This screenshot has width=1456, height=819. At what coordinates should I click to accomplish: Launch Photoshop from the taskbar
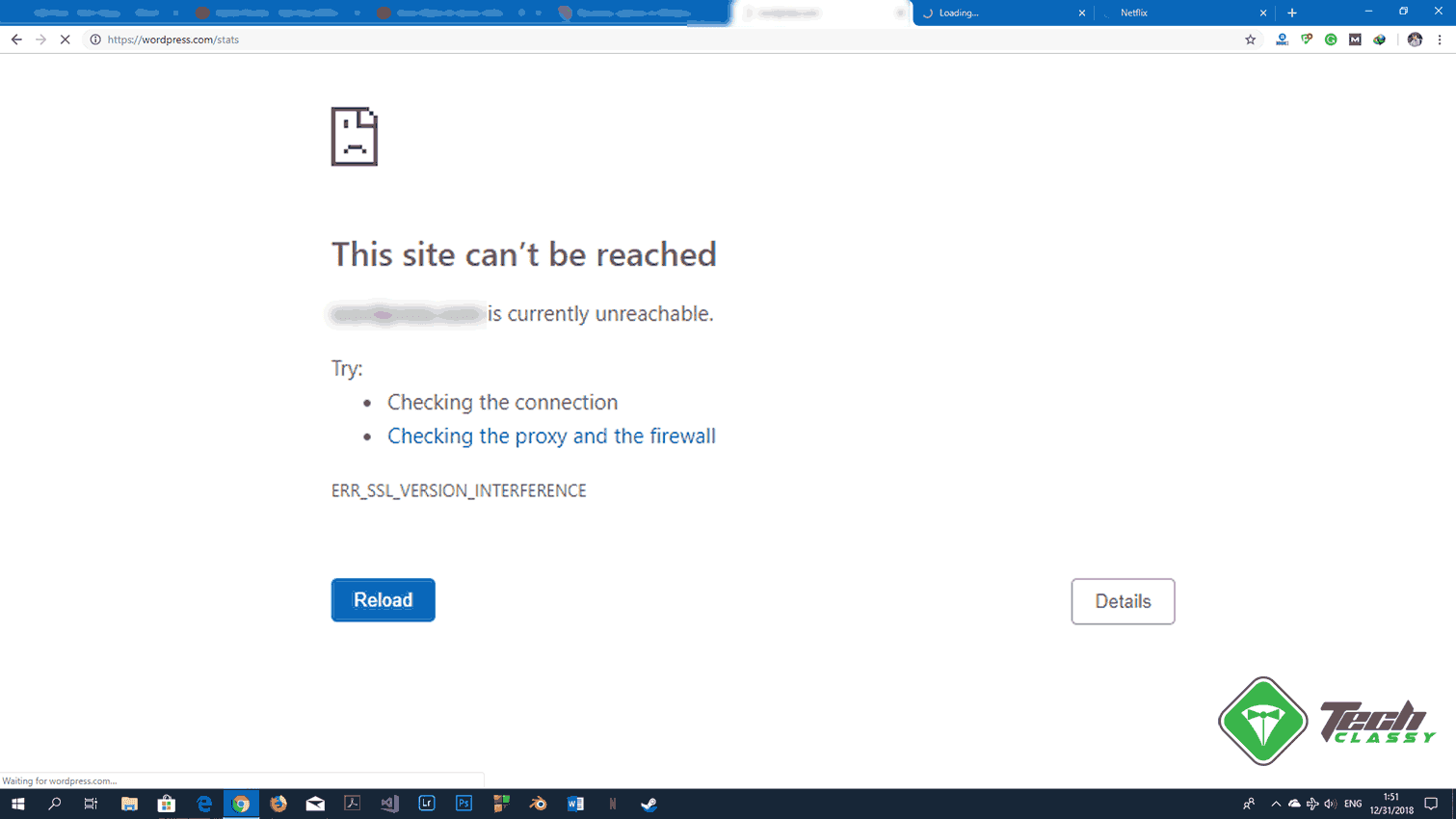(463, 805)
